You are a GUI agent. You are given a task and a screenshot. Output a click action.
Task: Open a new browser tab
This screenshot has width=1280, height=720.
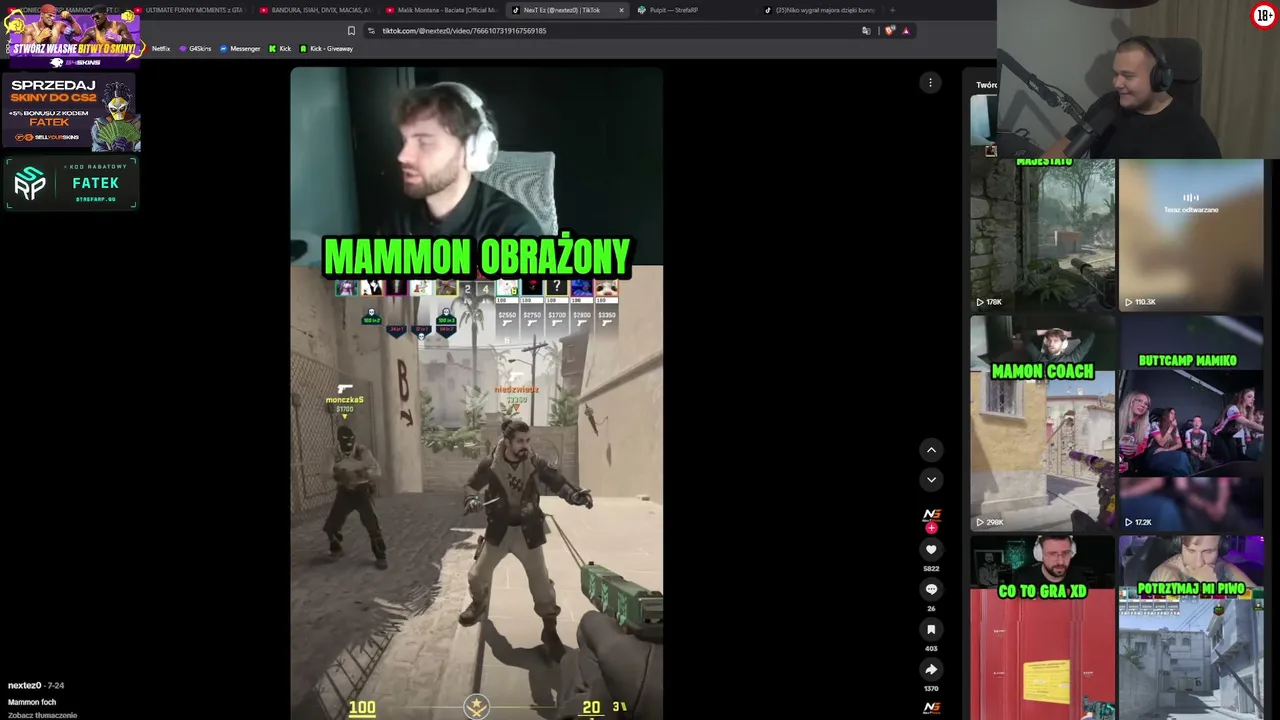pos(892,10)
